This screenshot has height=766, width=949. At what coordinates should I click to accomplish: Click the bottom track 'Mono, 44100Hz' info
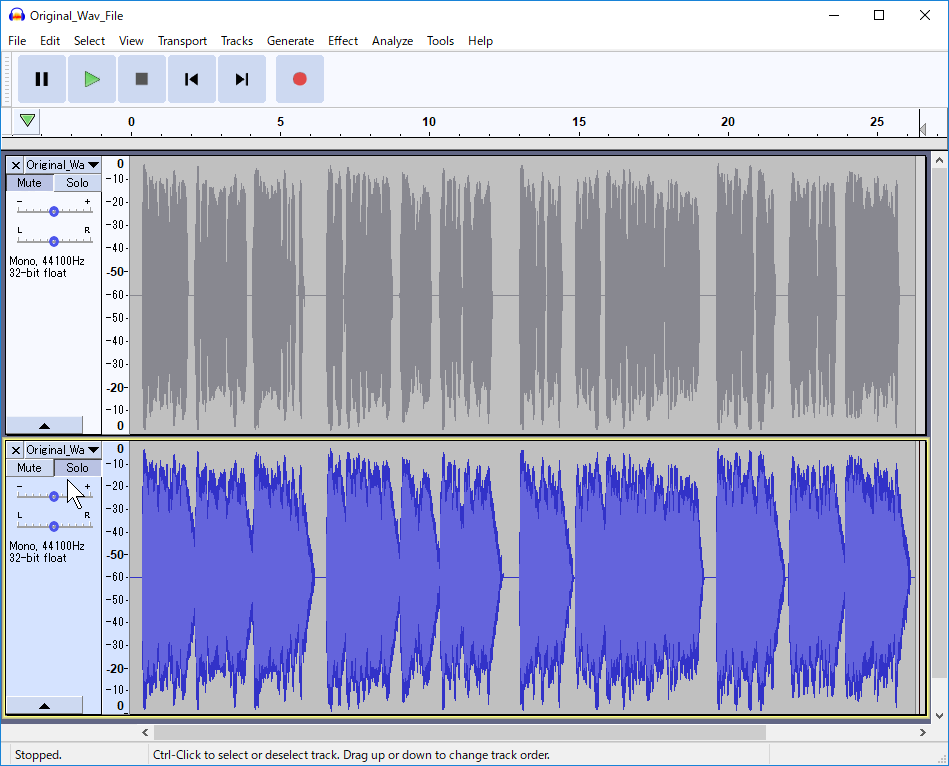pyautogui.click(x=47, y=546)
